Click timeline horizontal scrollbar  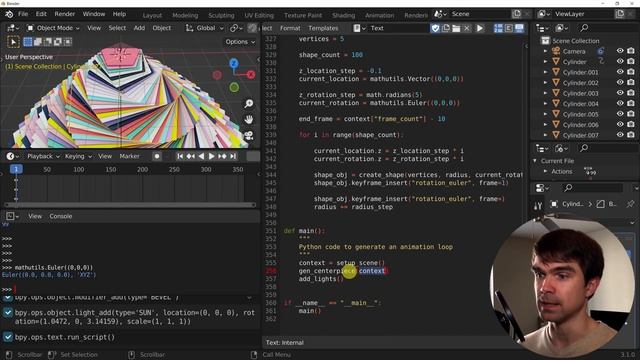(x=130, y=205)
